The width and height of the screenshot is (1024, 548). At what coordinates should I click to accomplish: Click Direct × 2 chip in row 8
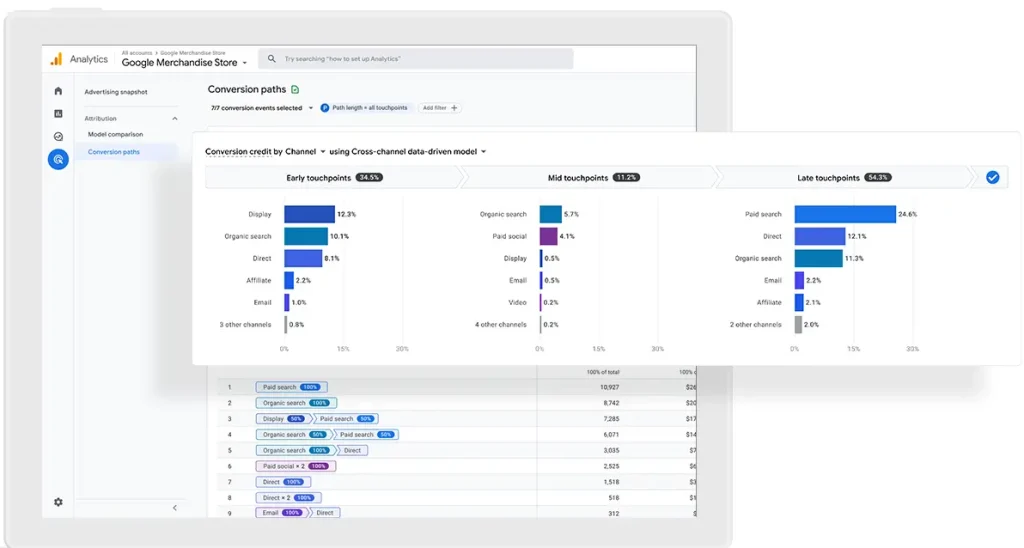coord(288,498)
